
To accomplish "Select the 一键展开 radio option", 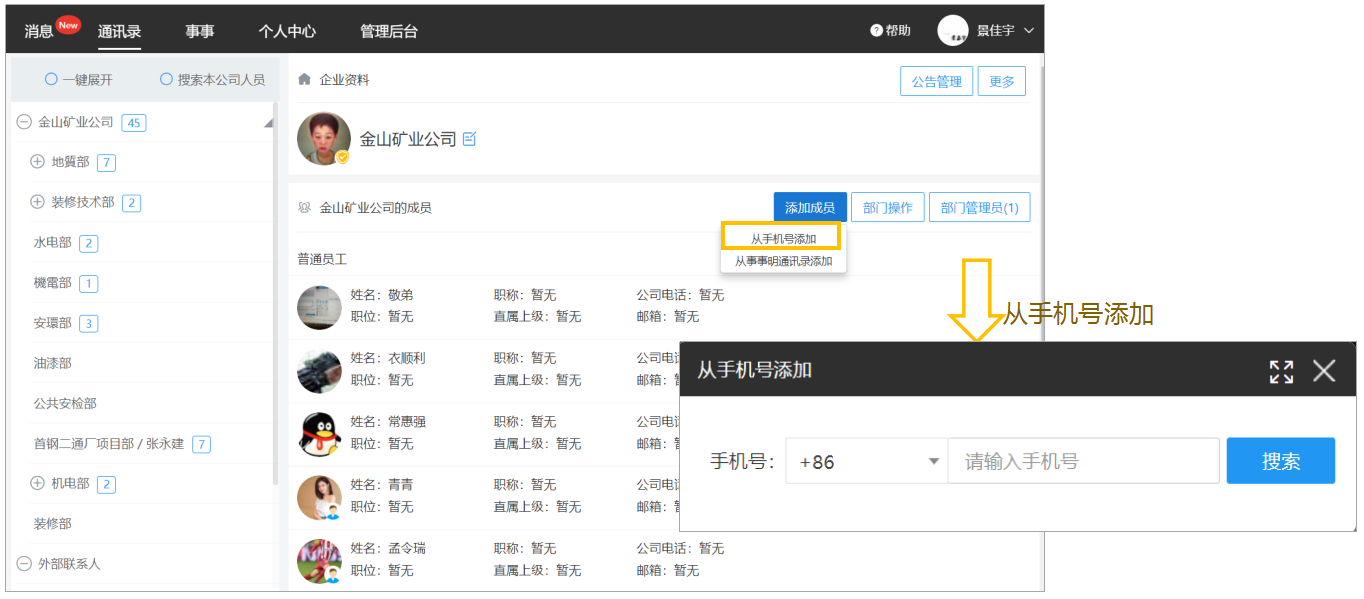I will [x=51, y=79].
